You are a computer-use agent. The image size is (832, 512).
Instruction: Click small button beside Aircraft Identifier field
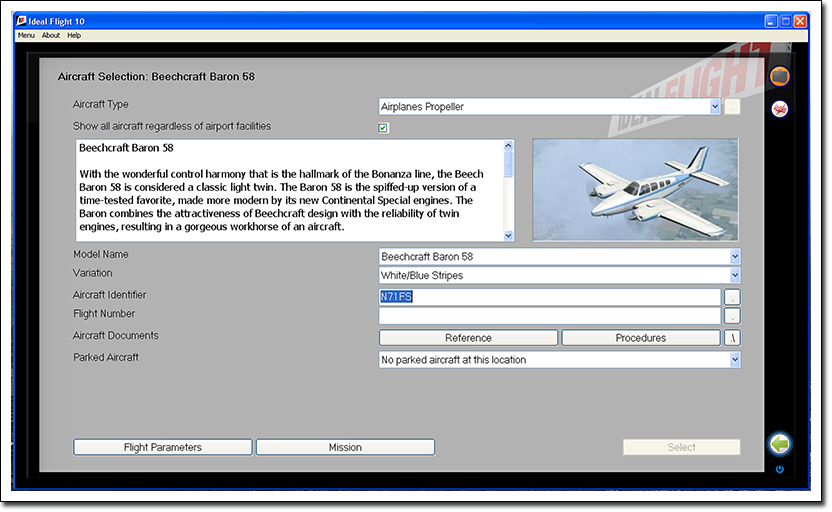coord(732,297)
